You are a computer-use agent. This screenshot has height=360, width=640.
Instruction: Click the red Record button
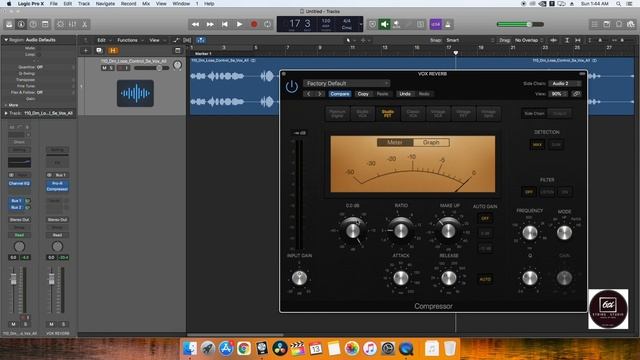point(254,24)
